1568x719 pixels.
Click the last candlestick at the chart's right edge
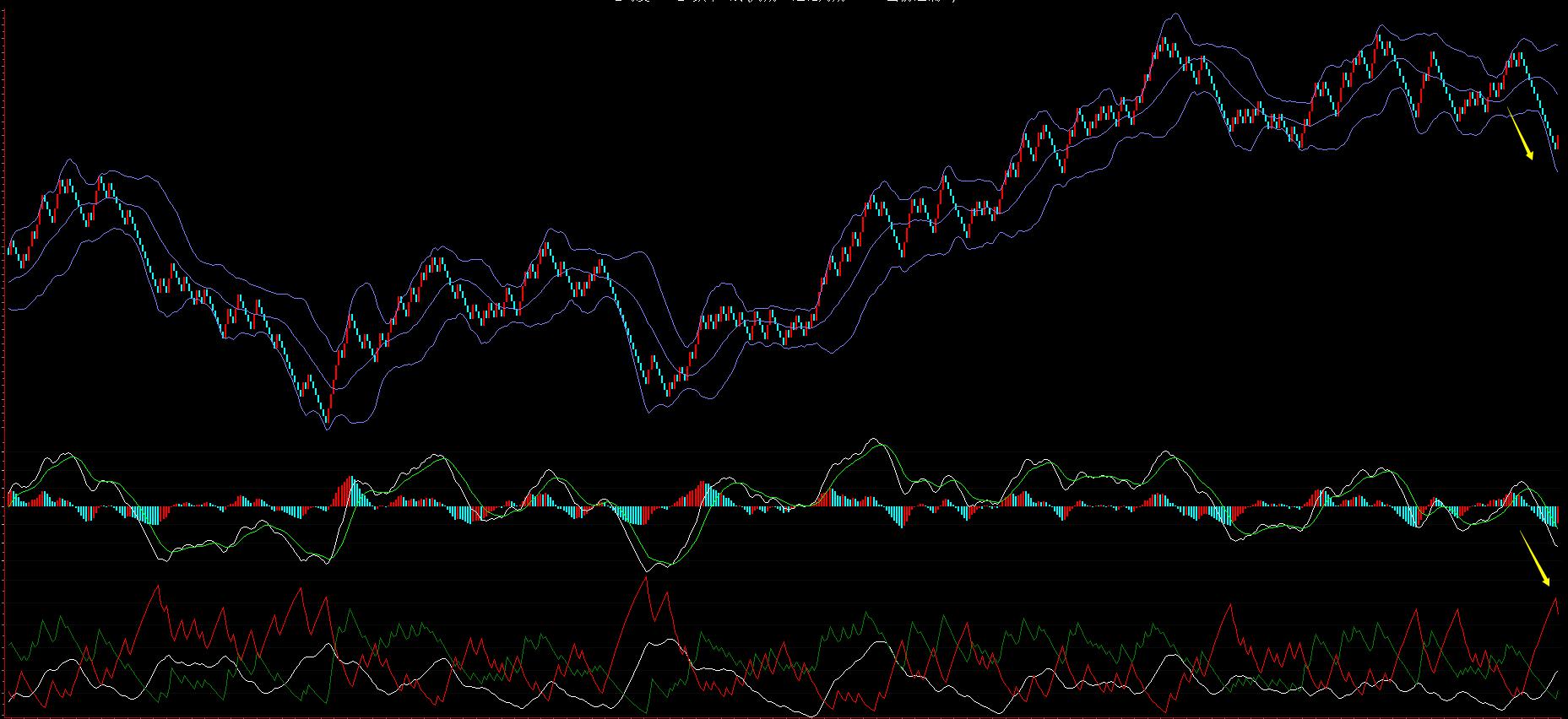click(x=1557, y=142)
